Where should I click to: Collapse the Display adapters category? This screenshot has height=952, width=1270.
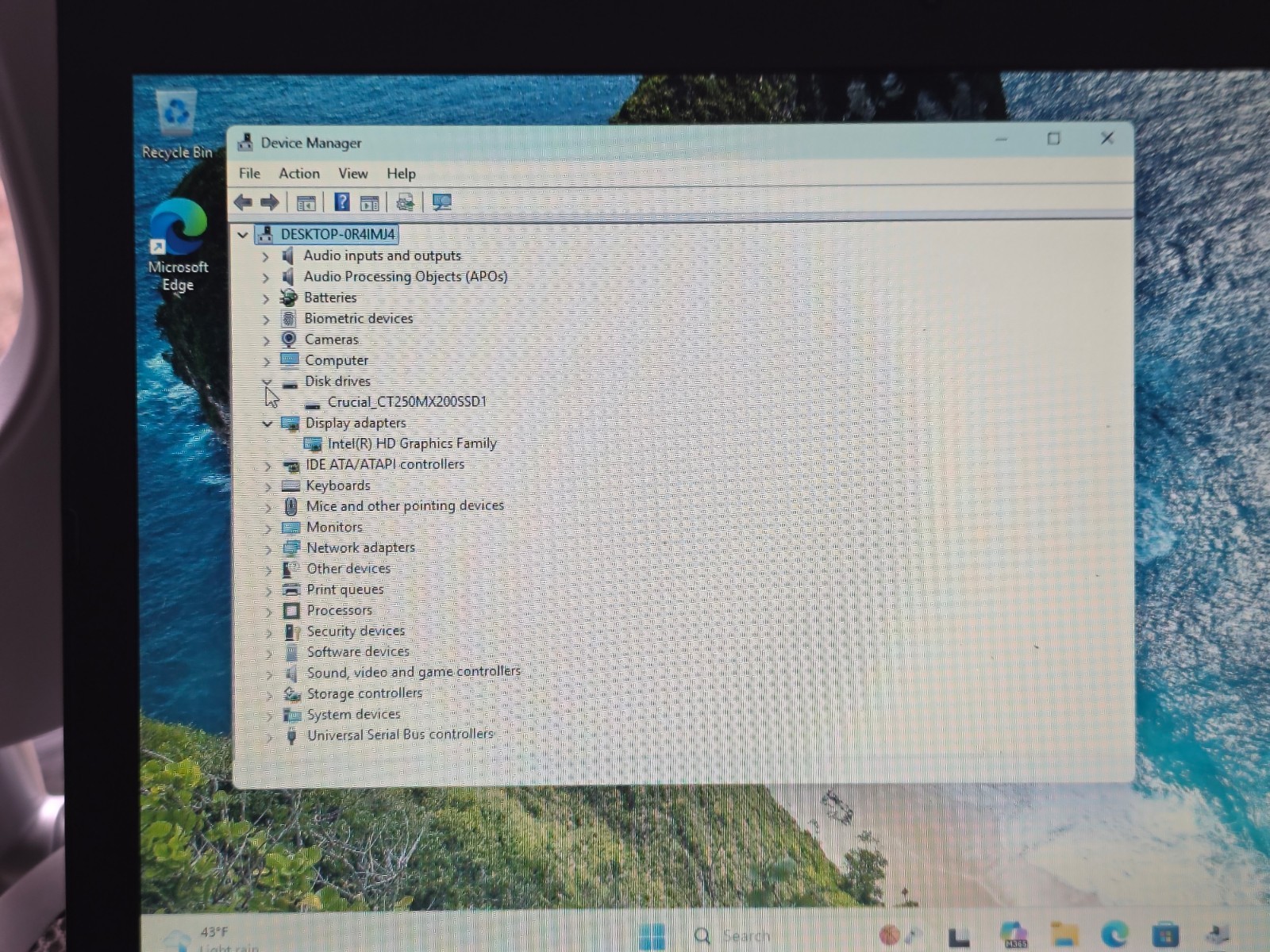(x=267, y=424)
